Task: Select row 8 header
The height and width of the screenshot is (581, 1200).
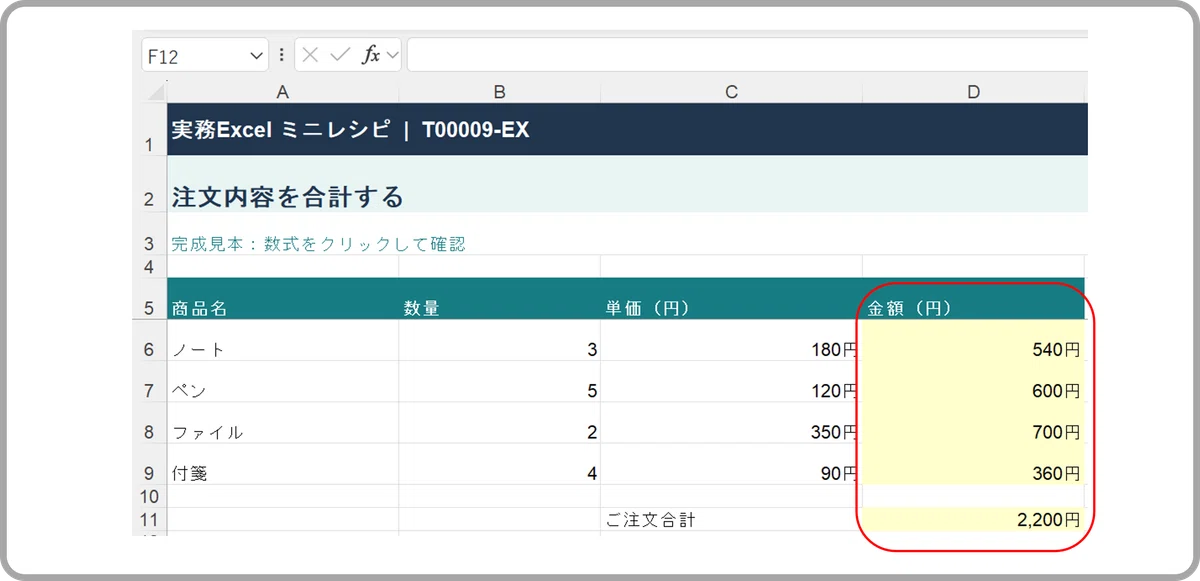Action: coord(150,422)
